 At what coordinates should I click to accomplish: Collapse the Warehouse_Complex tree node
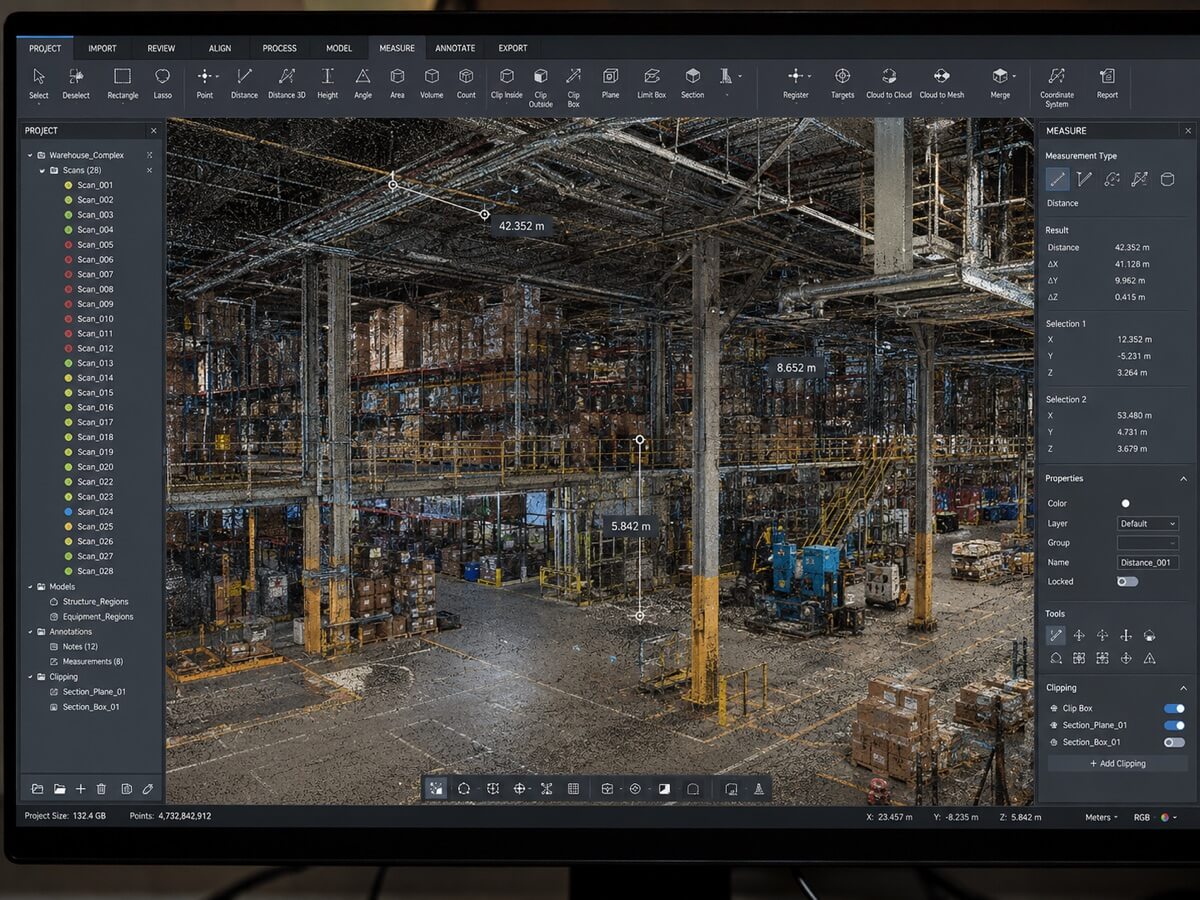30,155
